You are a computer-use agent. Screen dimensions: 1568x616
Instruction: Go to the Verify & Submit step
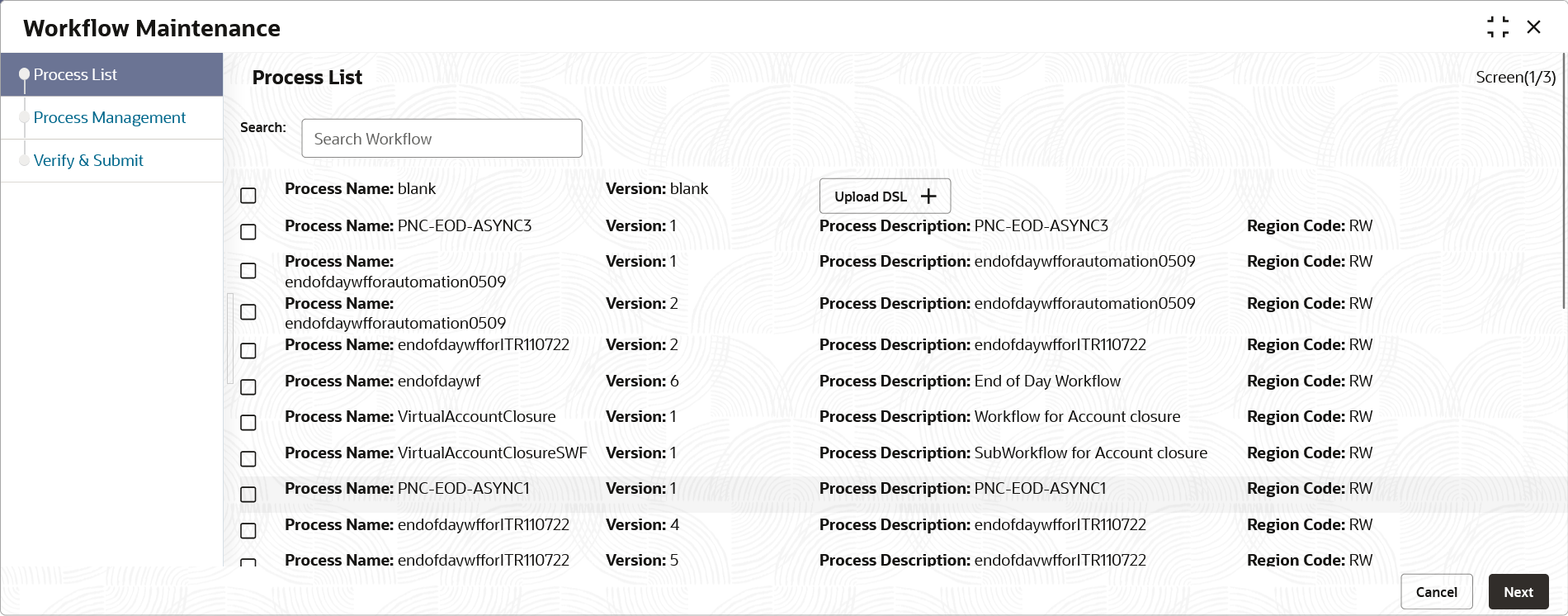point(88,160)
